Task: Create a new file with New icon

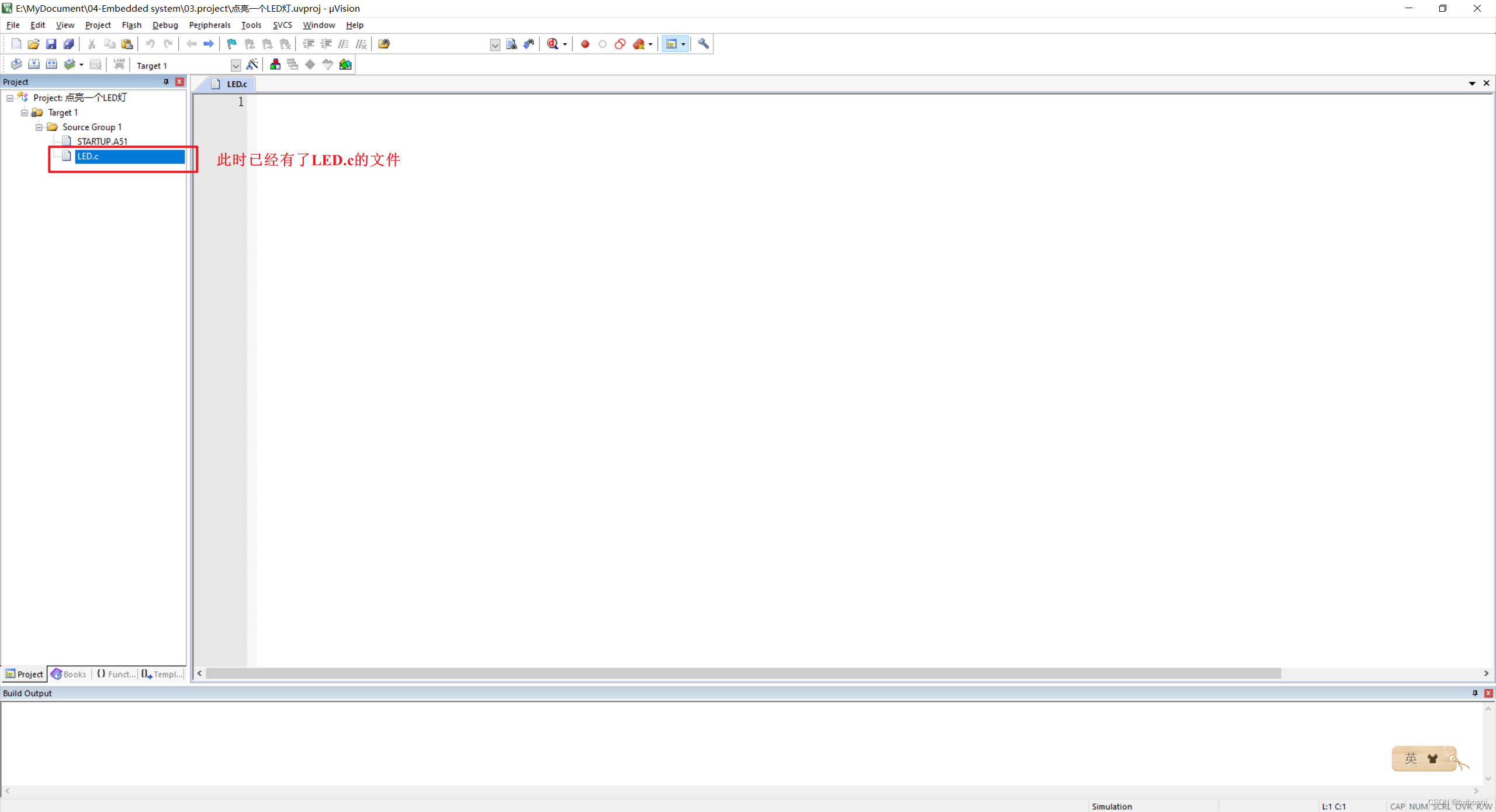Action: tap(16, 44)
